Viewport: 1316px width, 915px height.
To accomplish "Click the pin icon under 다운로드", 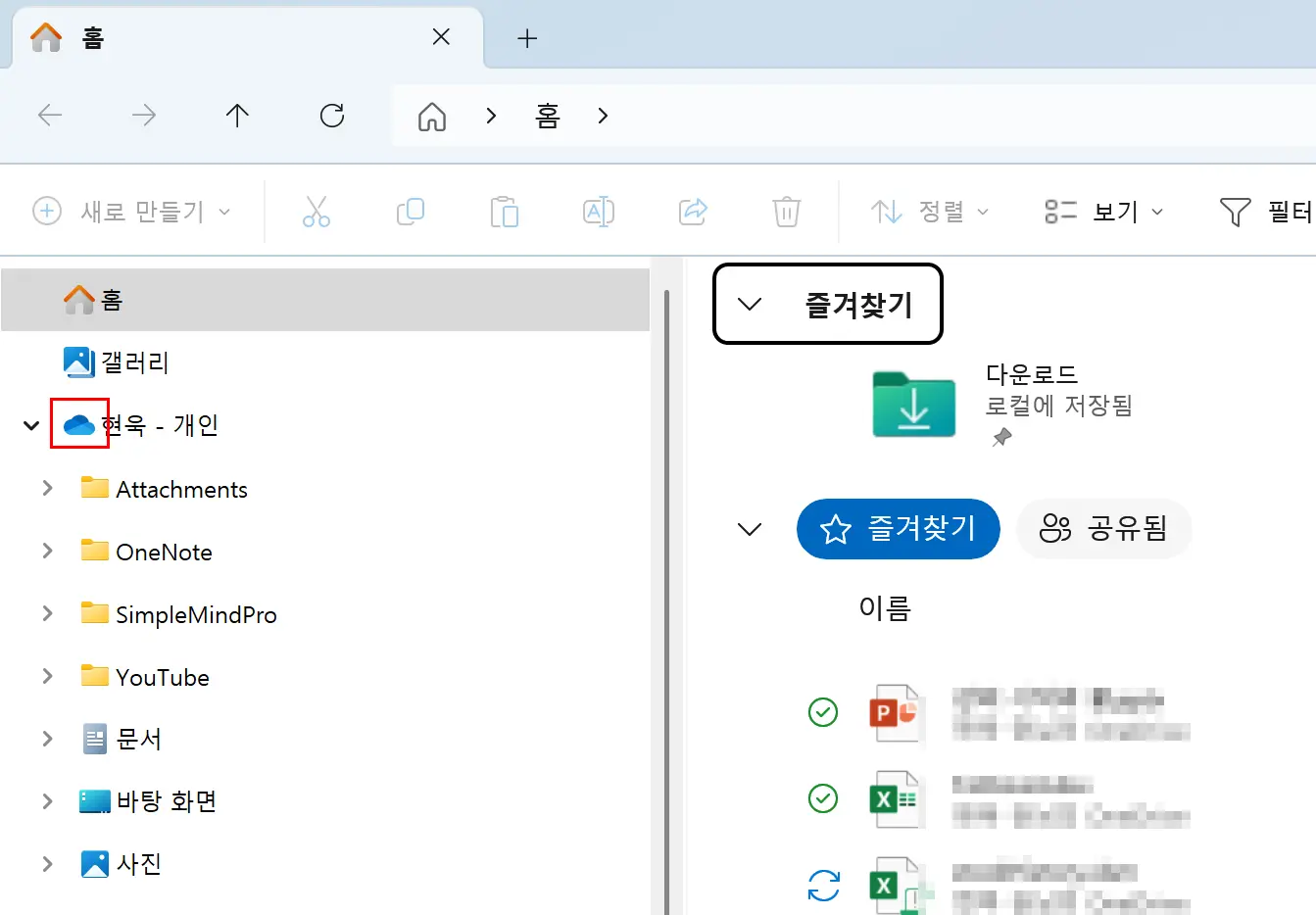I will pyautogui.click(x=1001, y=437).
